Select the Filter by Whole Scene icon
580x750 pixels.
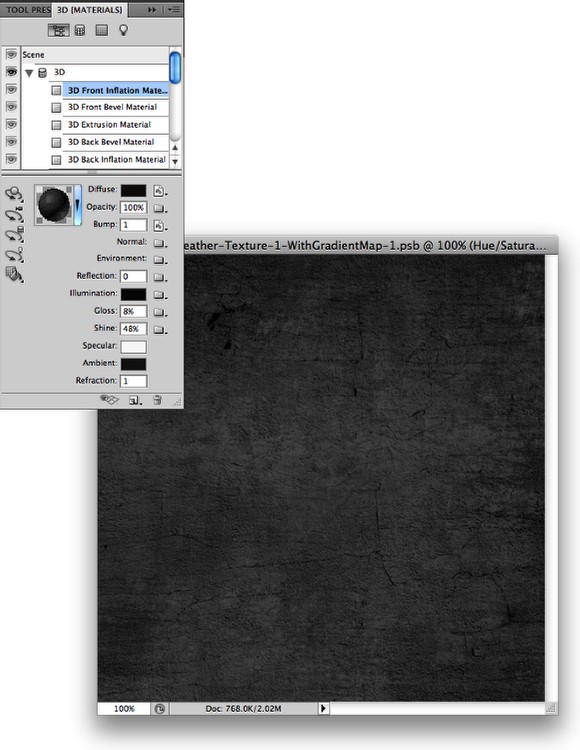[x=59, y=31]
